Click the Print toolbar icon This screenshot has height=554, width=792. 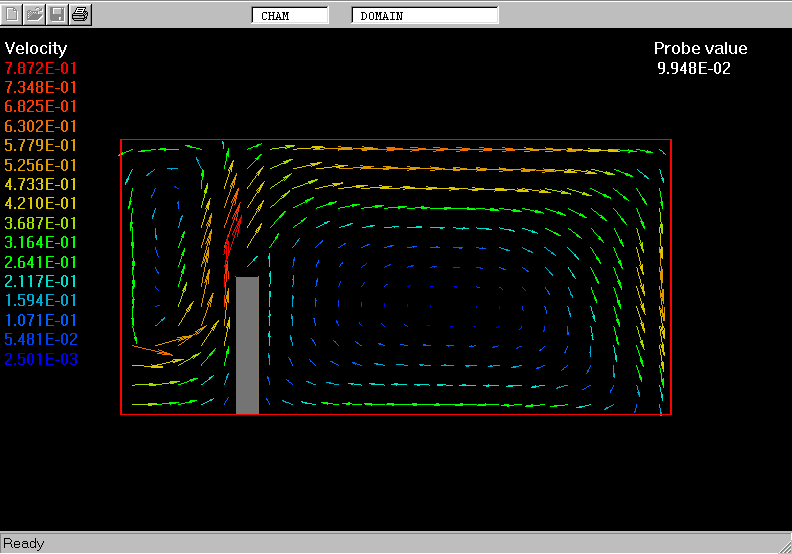click(x=81, y=14)
